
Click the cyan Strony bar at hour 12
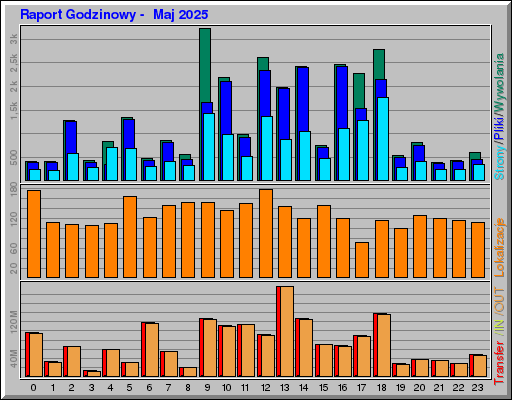(x=267, y=148)
